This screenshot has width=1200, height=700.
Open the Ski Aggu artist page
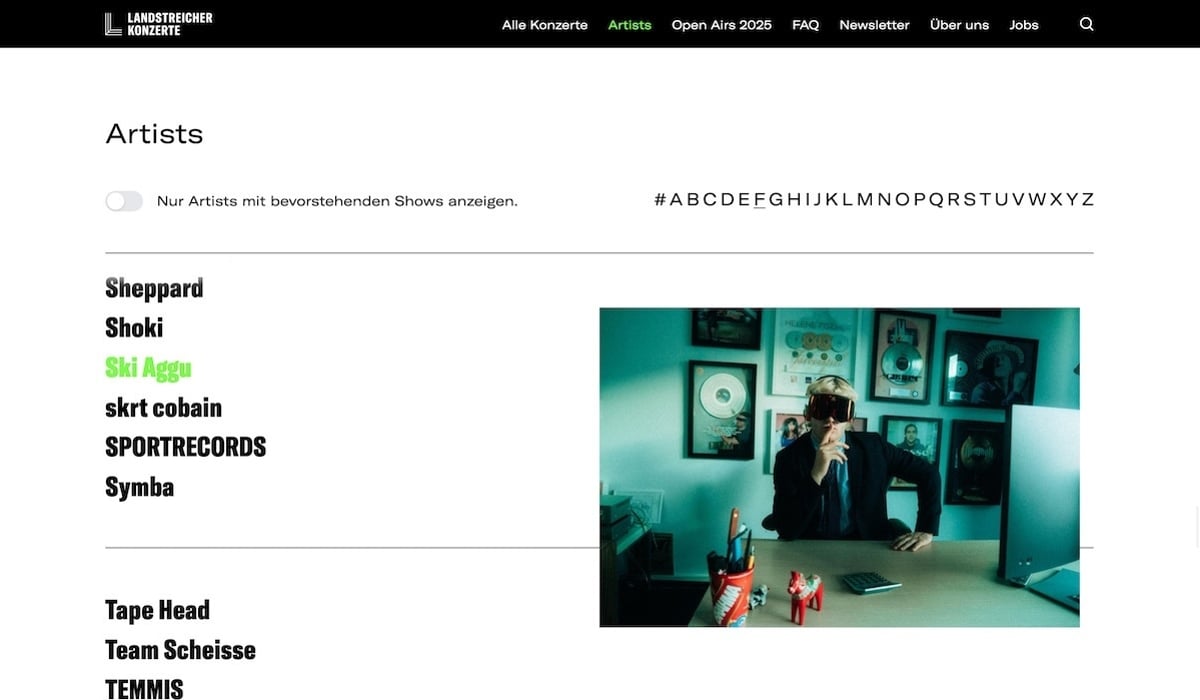coord(148,368)
